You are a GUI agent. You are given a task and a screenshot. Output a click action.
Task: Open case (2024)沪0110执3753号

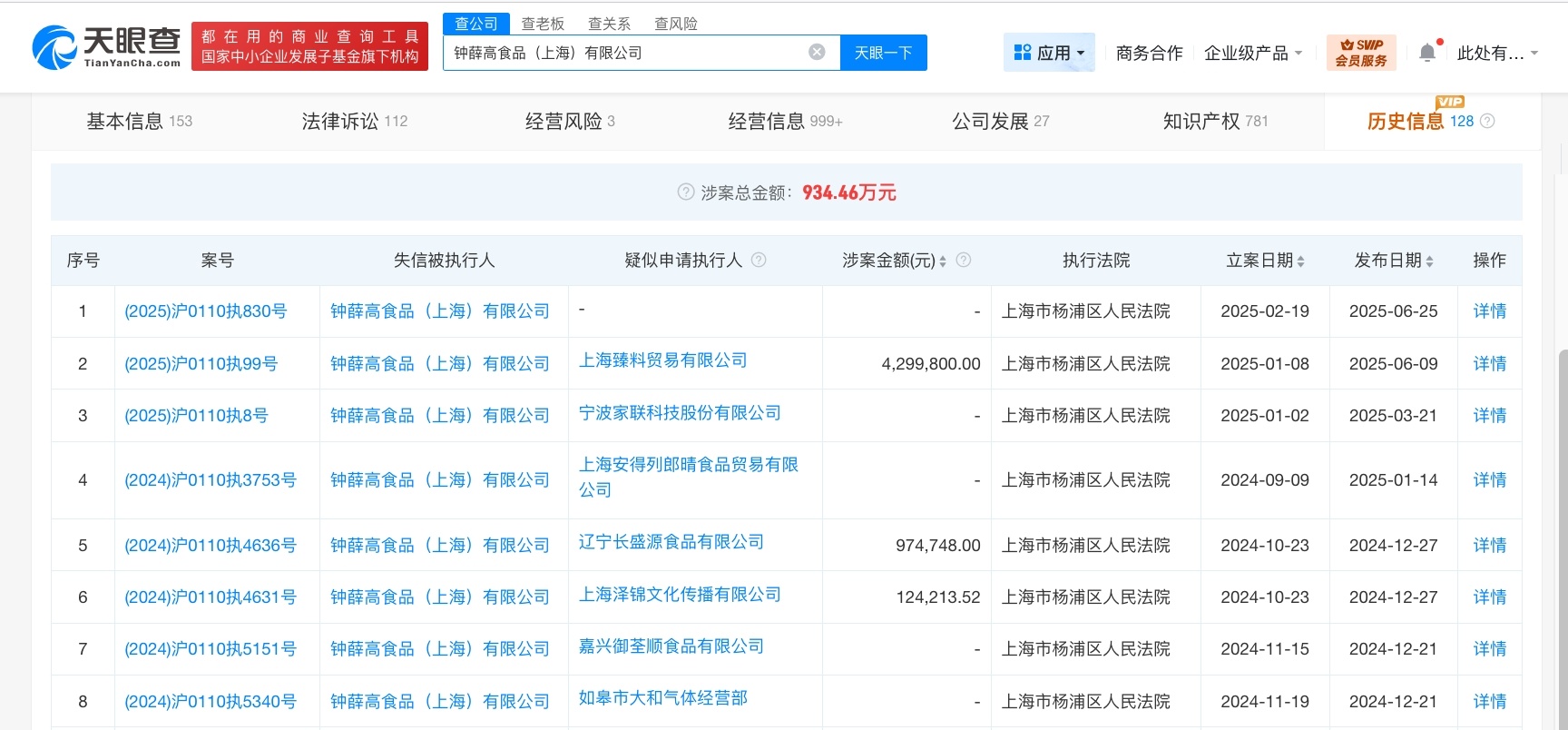pos(211,480)
